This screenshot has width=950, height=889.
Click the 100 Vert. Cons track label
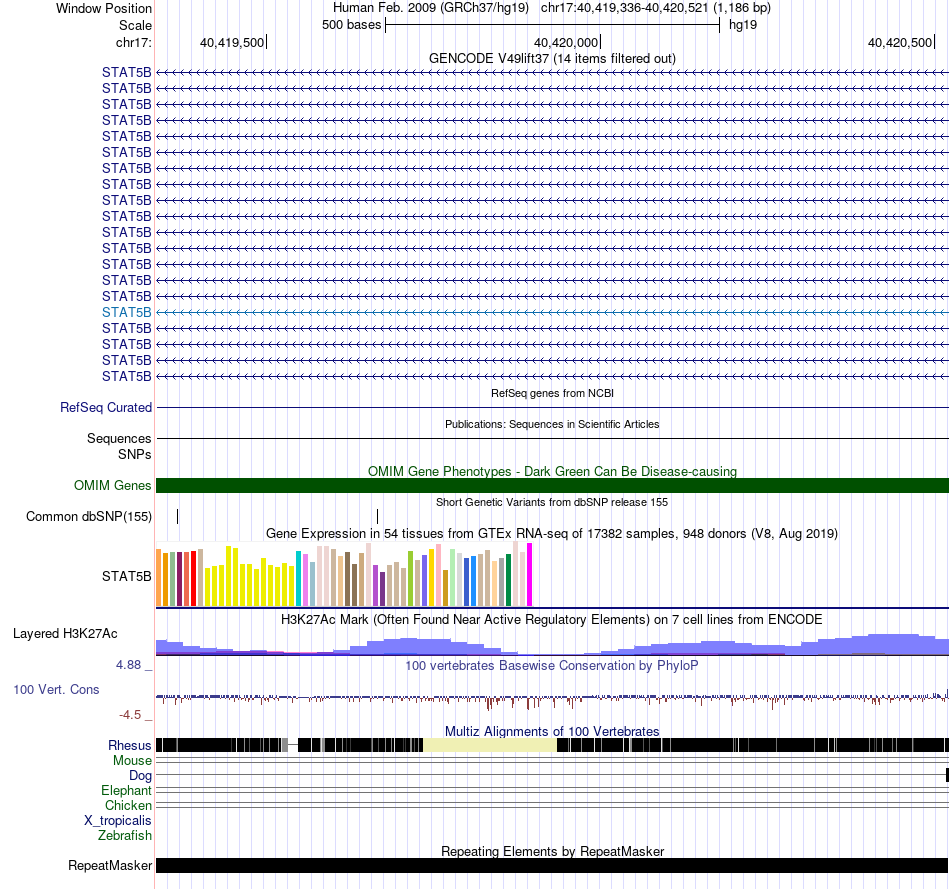click(56, 690)
